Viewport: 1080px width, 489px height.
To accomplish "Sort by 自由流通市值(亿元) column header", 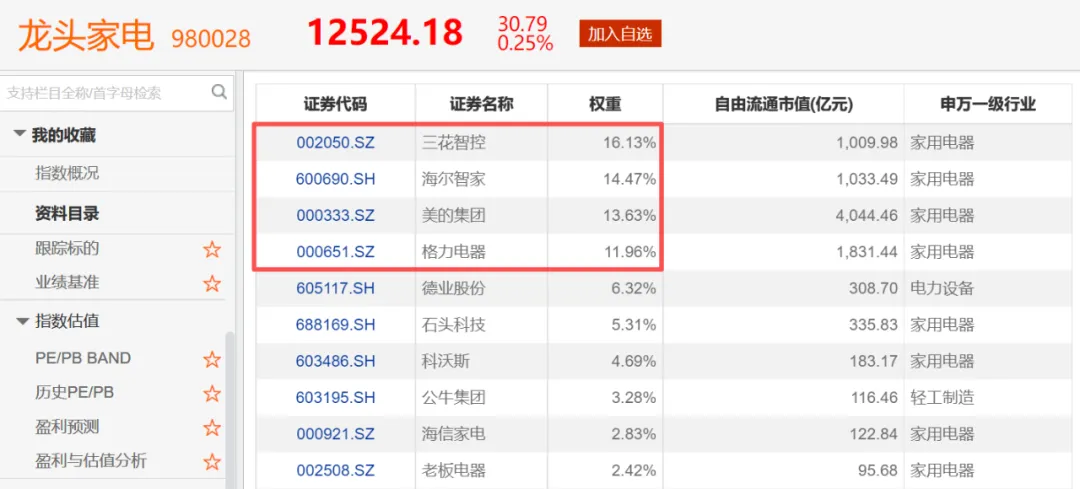I will [784, 104].
